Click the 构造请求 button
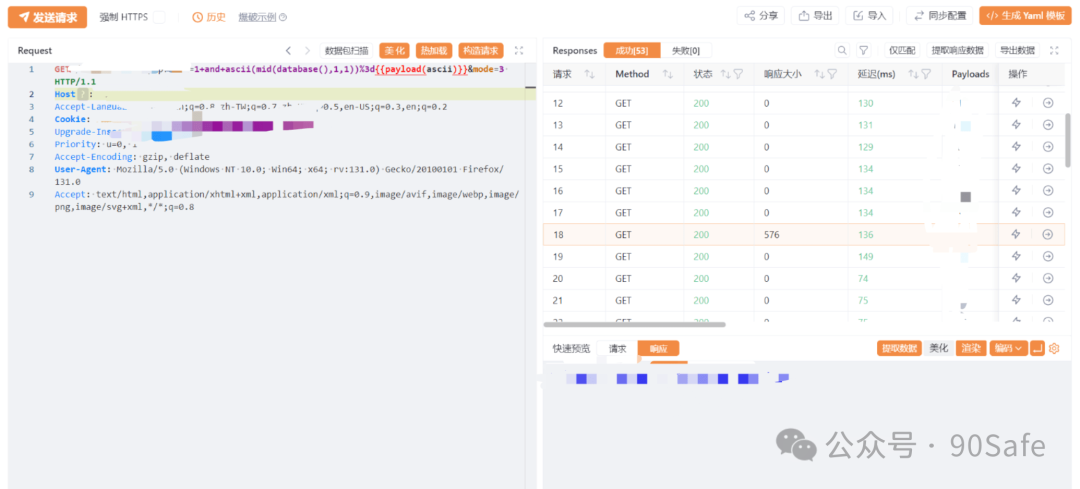The image size is (1080, 489). (x=481, y=50)
